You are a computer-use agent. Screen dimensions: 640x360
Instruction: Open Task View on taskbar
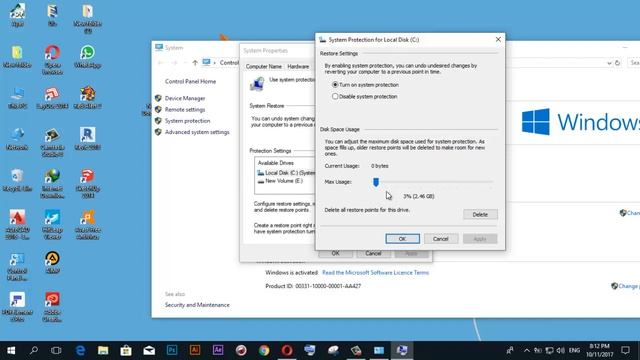tap(56, 350)
